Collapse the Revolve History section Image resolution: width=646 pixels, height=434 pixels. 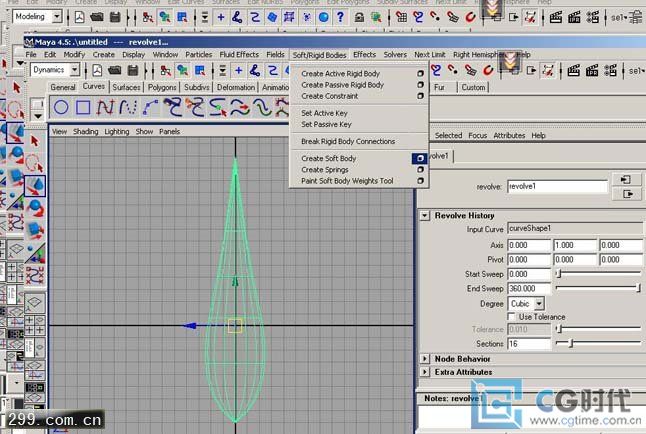coord(424,216)
